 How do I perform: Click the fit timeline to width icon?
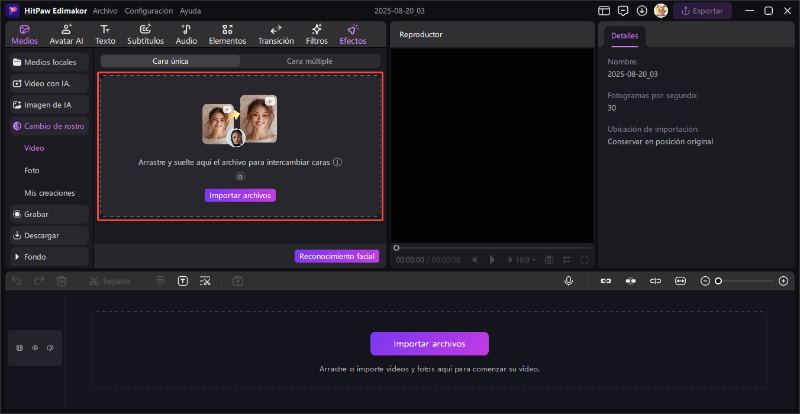coord(681,281)
